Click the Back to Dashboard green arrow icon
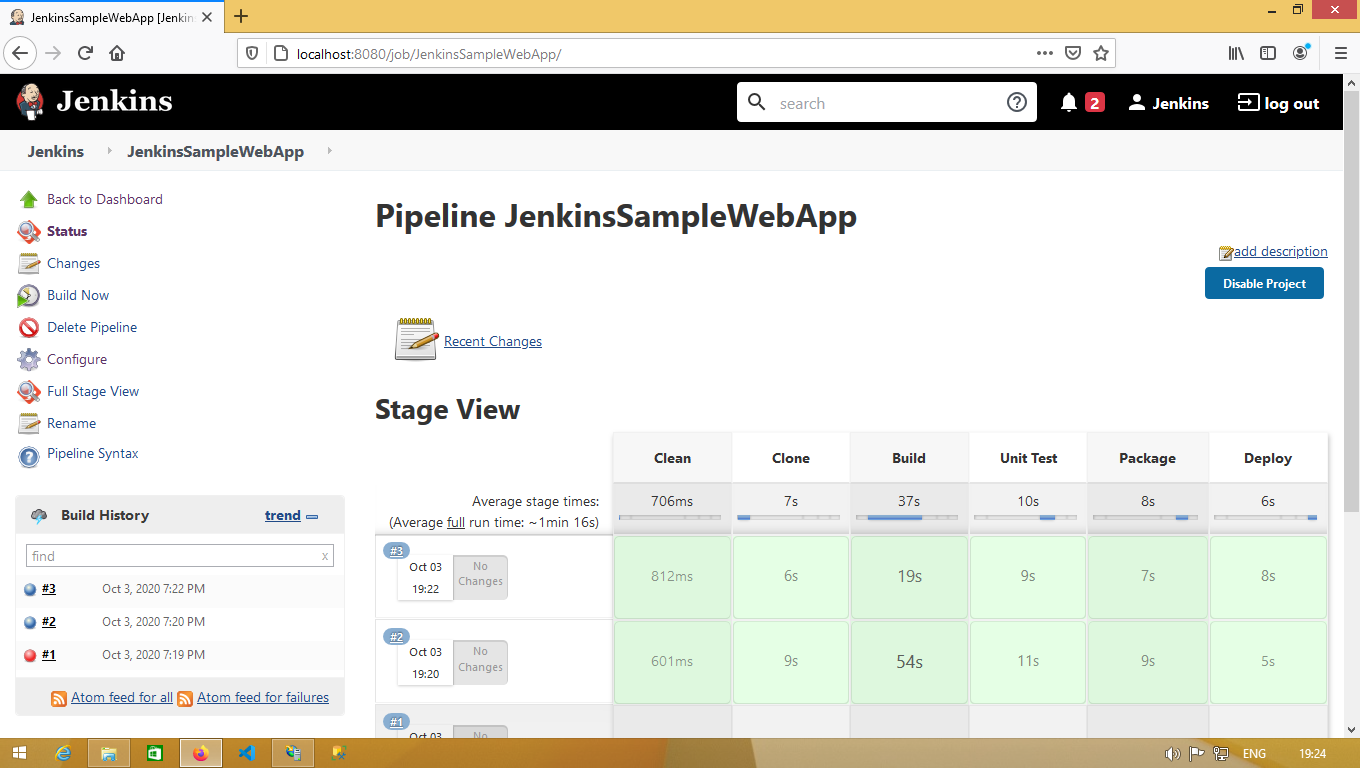1360x768 pixels. click(x=29, y=199)
